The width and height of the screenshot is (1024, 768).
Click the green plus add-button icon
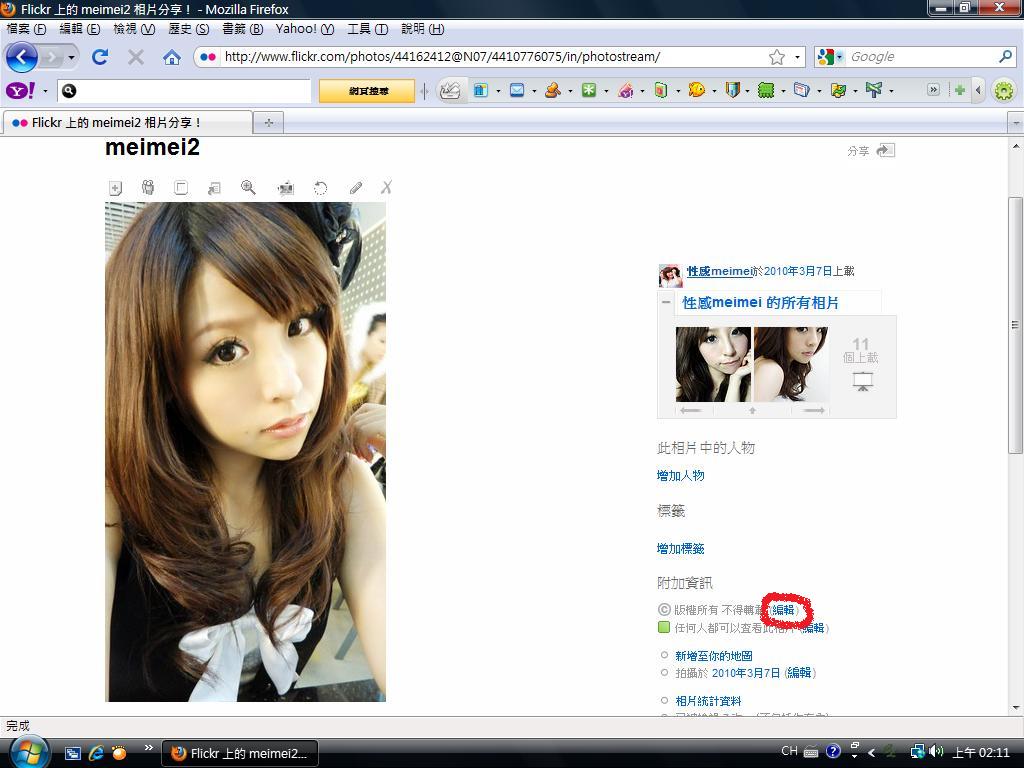point(959,90)
